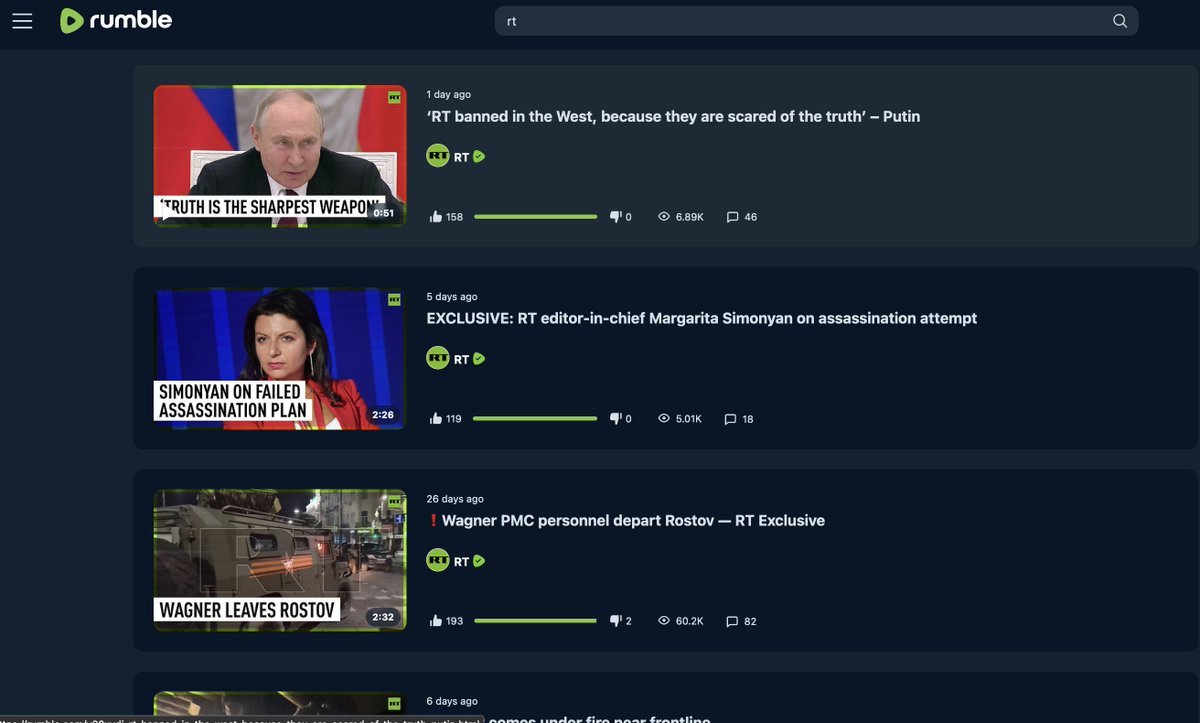This screenshot has width=1200, height=723.
Task: Open comments on the Wagner video
Action: (x=741, y=621)
